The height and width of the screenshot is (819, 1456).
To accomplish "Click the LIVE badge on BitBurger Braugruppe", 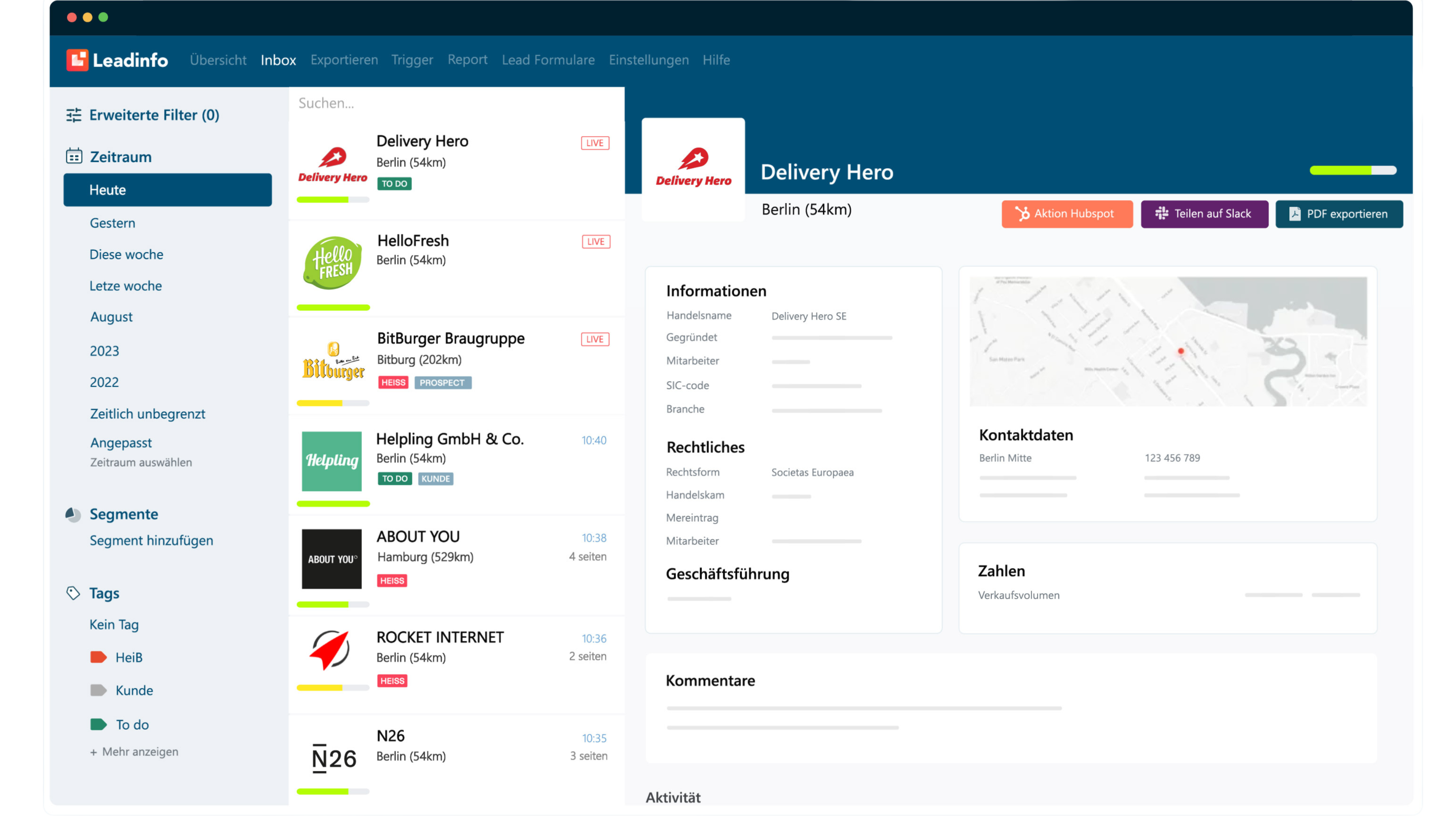I will 595,339.
